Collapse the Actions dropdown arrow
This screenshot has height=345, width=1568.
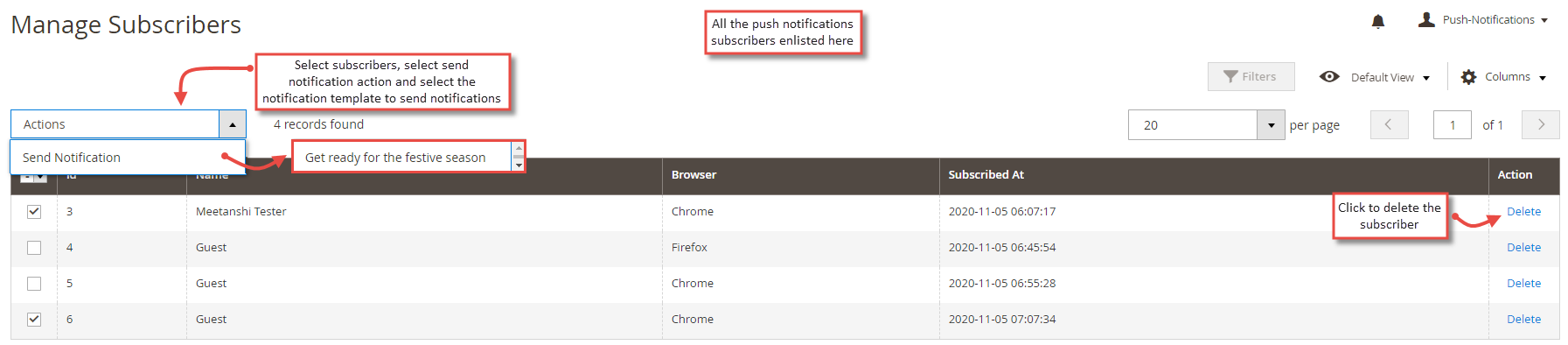point(233,124)
